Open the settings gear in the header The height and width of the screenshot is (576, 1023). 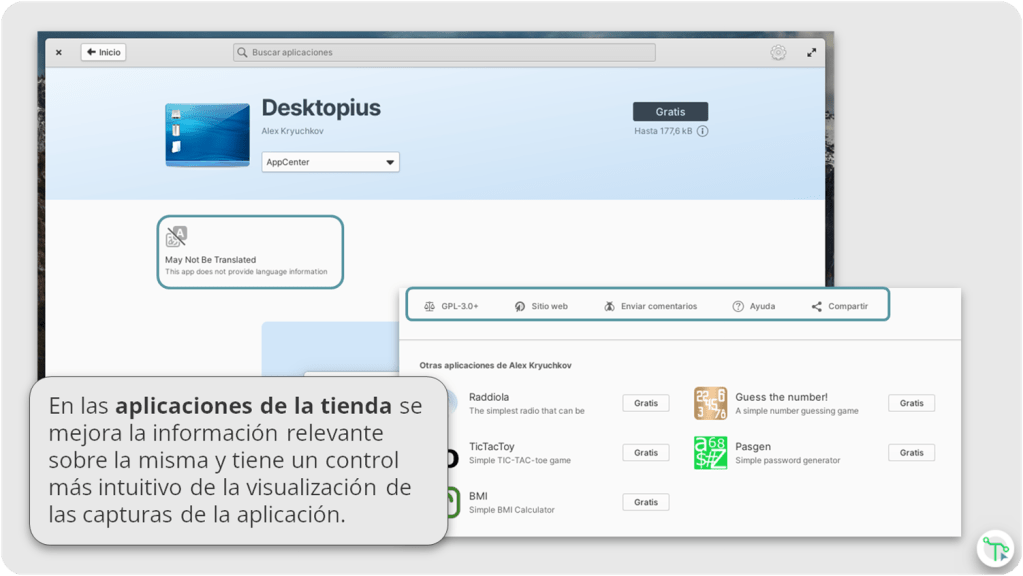tap(778, 52)
